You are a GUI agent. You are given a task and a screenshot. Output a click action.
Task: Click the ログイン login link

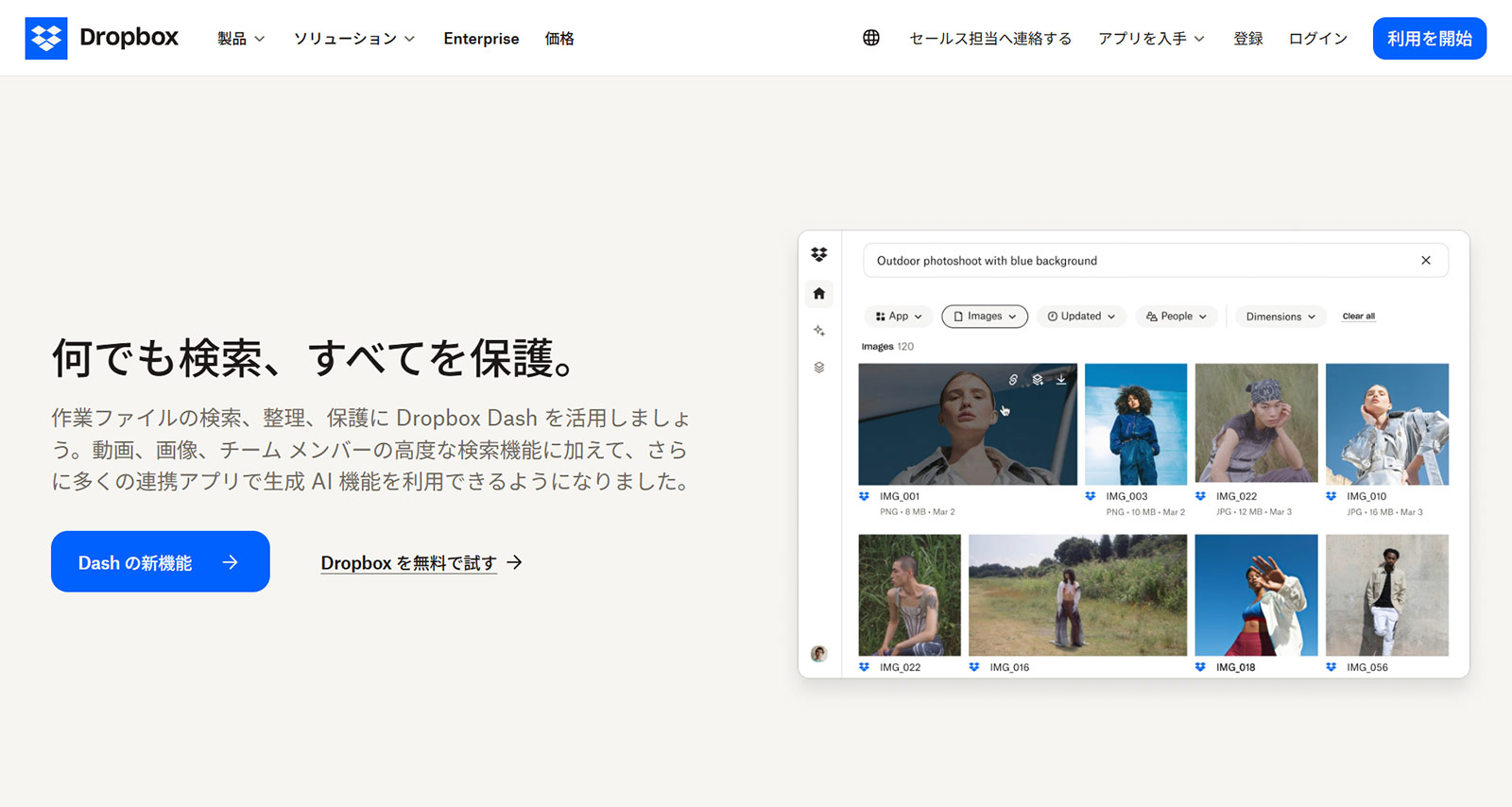tap(1318, 39)
